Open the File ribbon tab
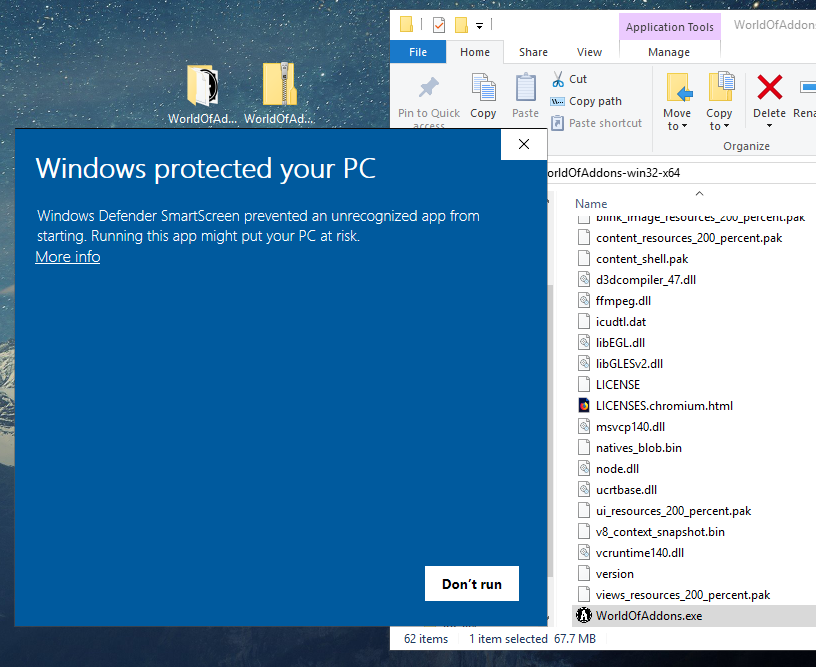This screenshot has height=667, width=816. (418, 52)
